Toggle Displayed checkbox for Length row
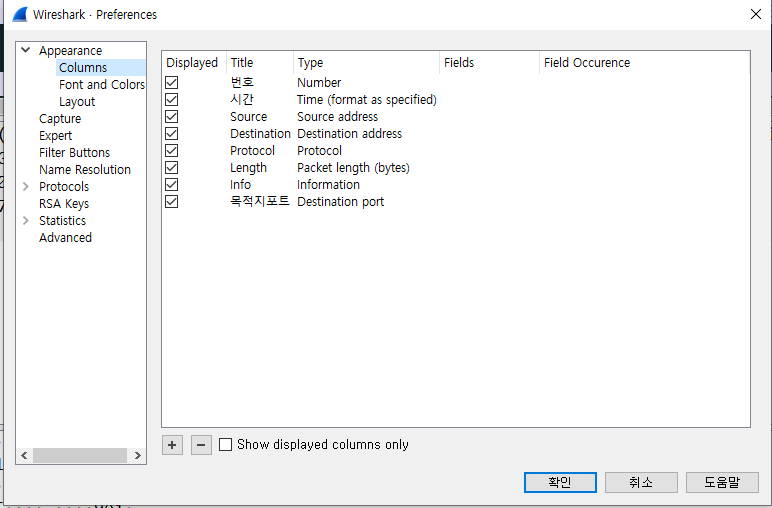Image resolution: width=772 pixels, height=508 pixels. [x=171, y=167]
